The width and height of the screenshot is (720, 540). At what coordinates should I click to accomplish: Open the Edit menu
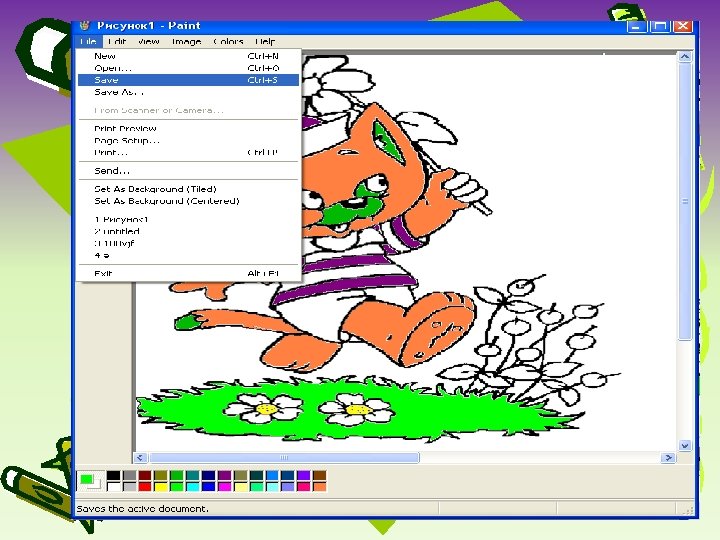click(117, 41)
